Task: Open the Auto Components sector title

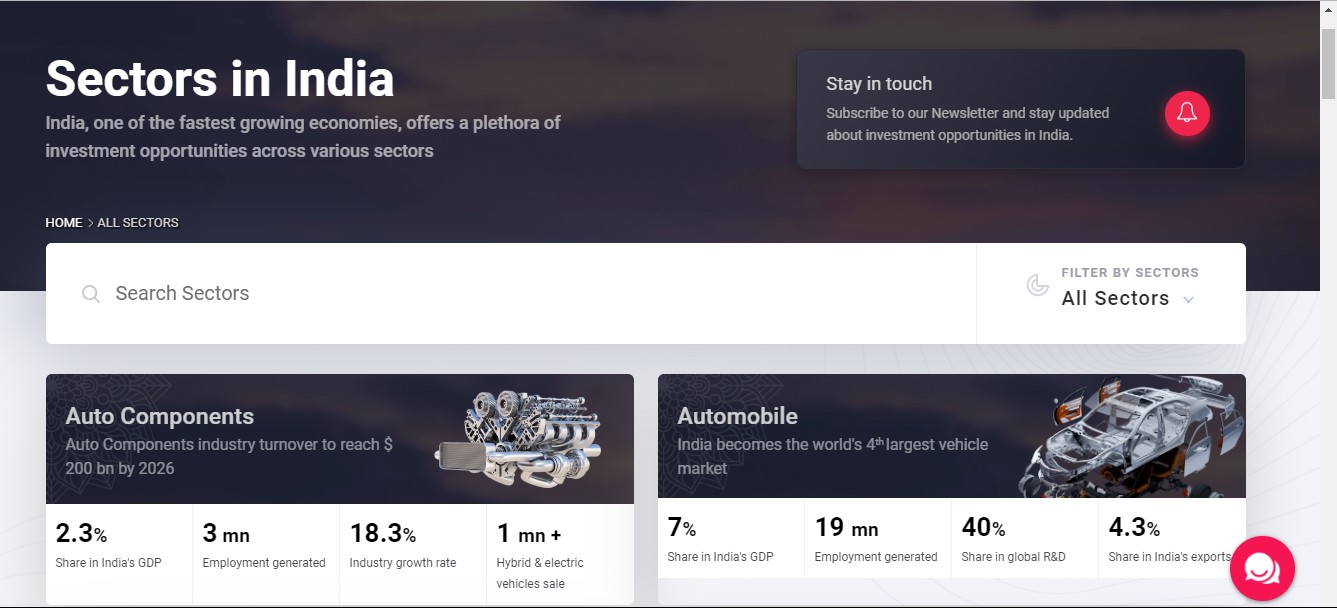Action: 160,416
